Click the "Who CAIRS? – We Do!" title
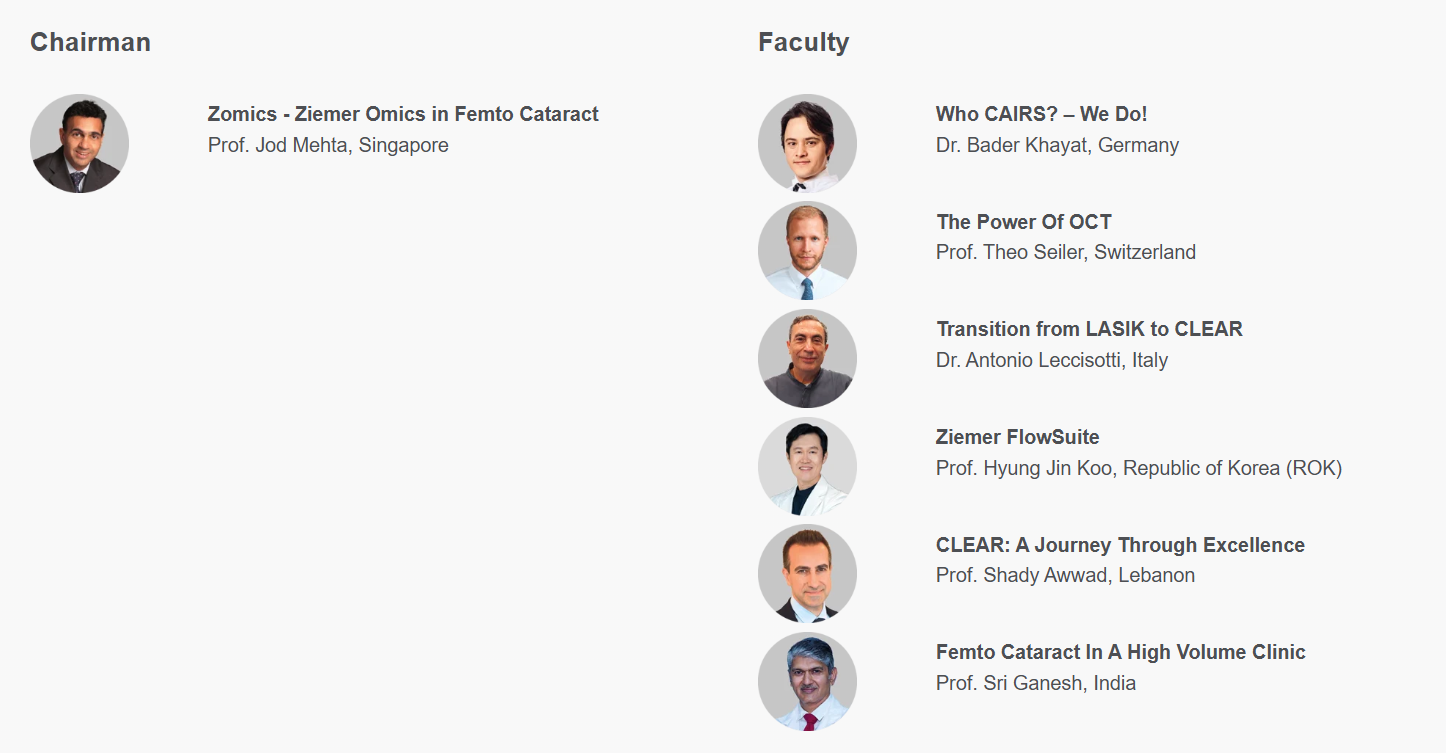1446x753 pixels. coord(1041,114)
